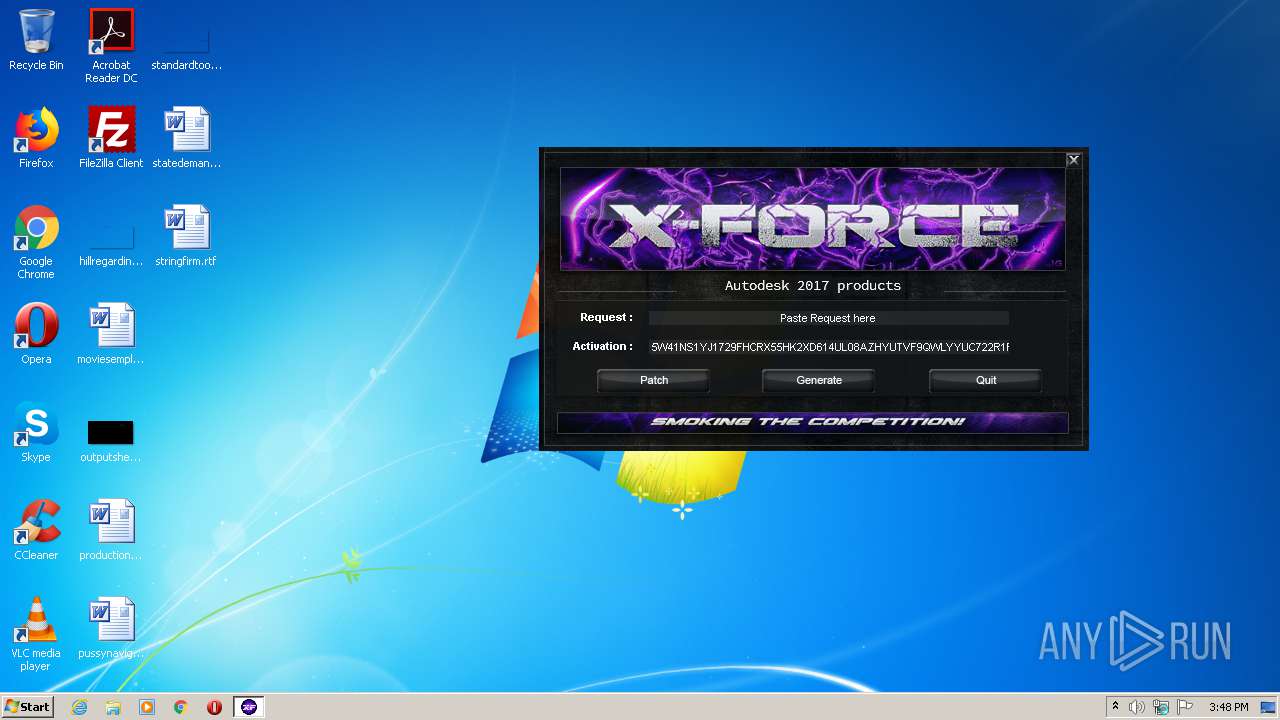This screenshot has width=1280, height=720.
Task: Open statedeman... Word document
Action: click(x=186, y=138)
